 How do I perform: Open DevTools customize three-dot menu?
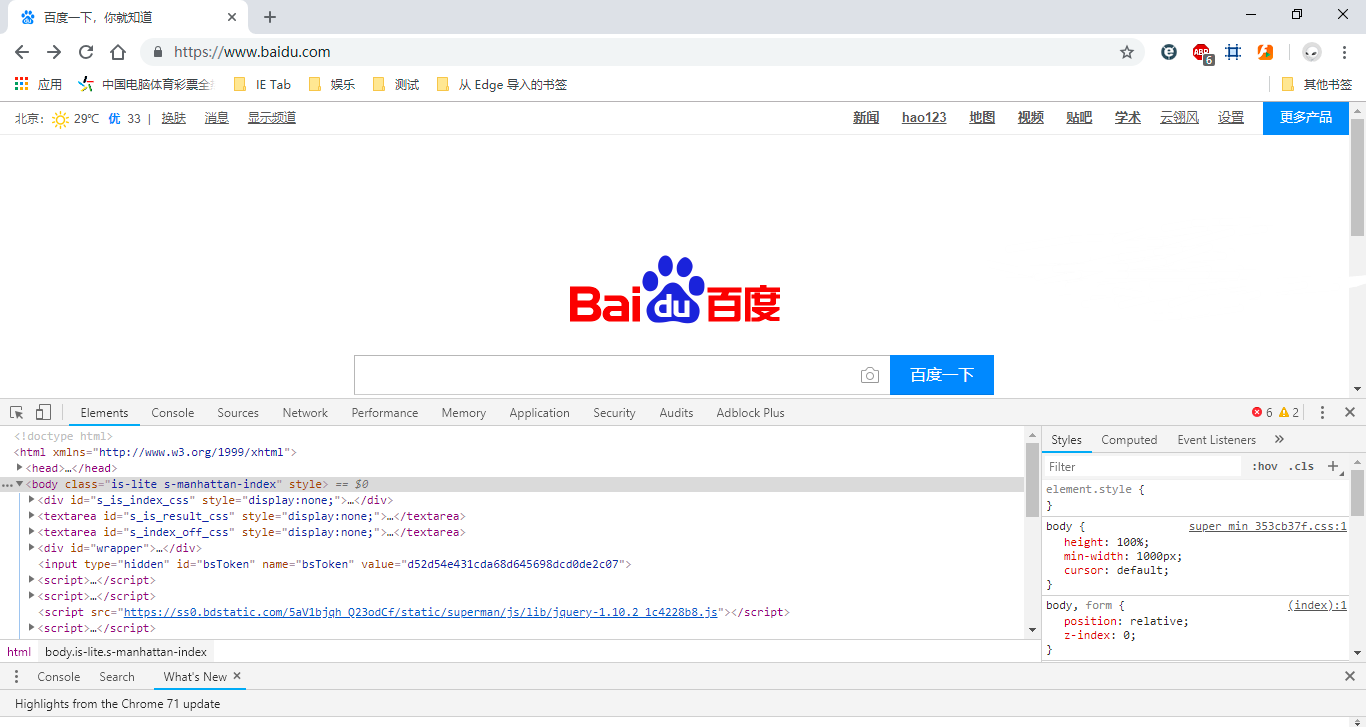click(x=1322, y=412)
